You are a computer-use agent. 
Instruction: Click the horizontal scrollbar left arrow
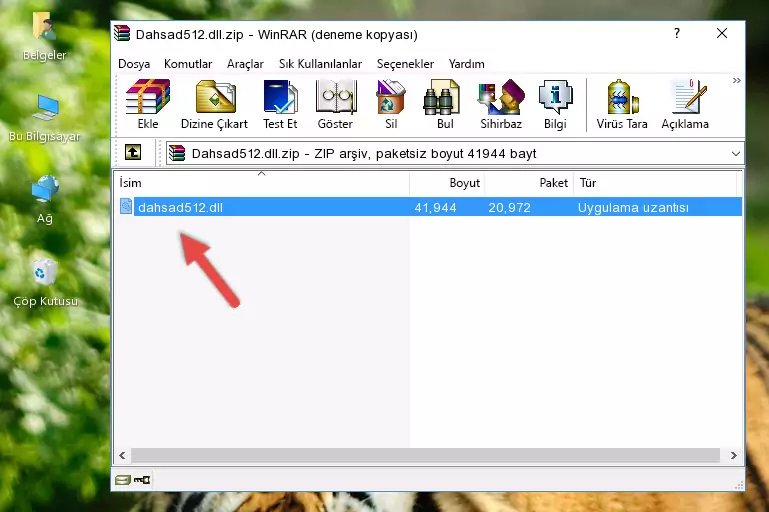point(123,455)
